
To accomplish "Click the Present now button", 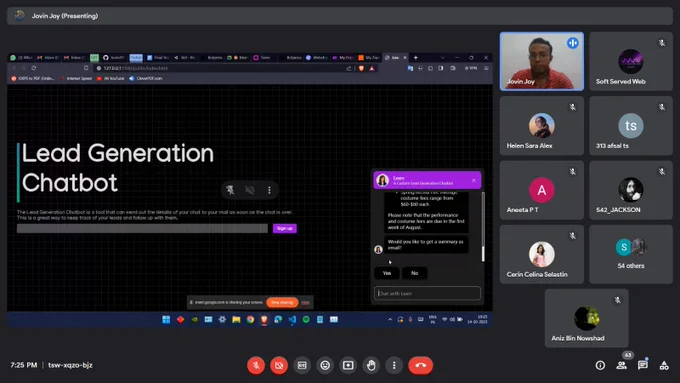I will pyautogui.click(x=348, y=365).
